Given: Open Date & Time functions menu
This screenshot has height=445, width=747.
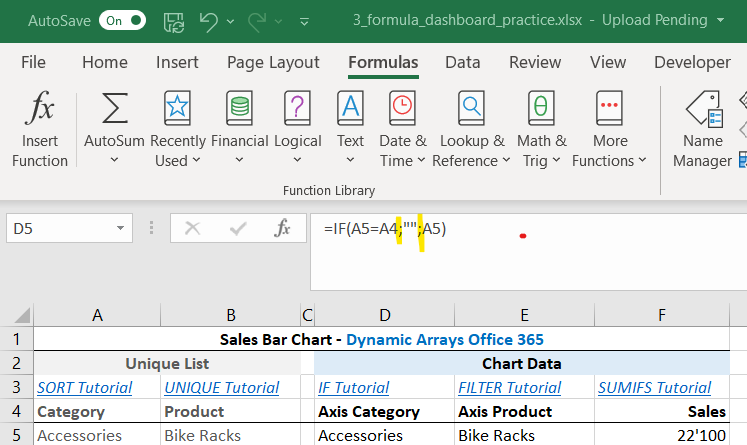Looking at the screenshot, I should click(x=403, y=129).
